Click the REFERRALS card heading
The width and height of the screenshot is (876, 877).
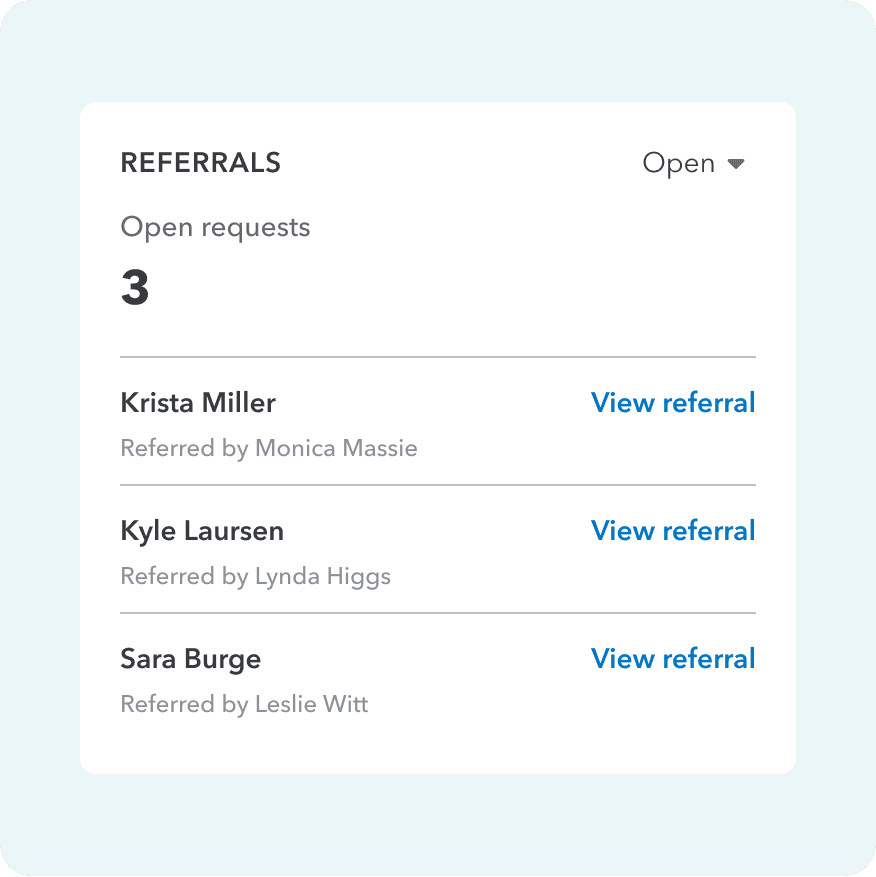coord(200,163)
